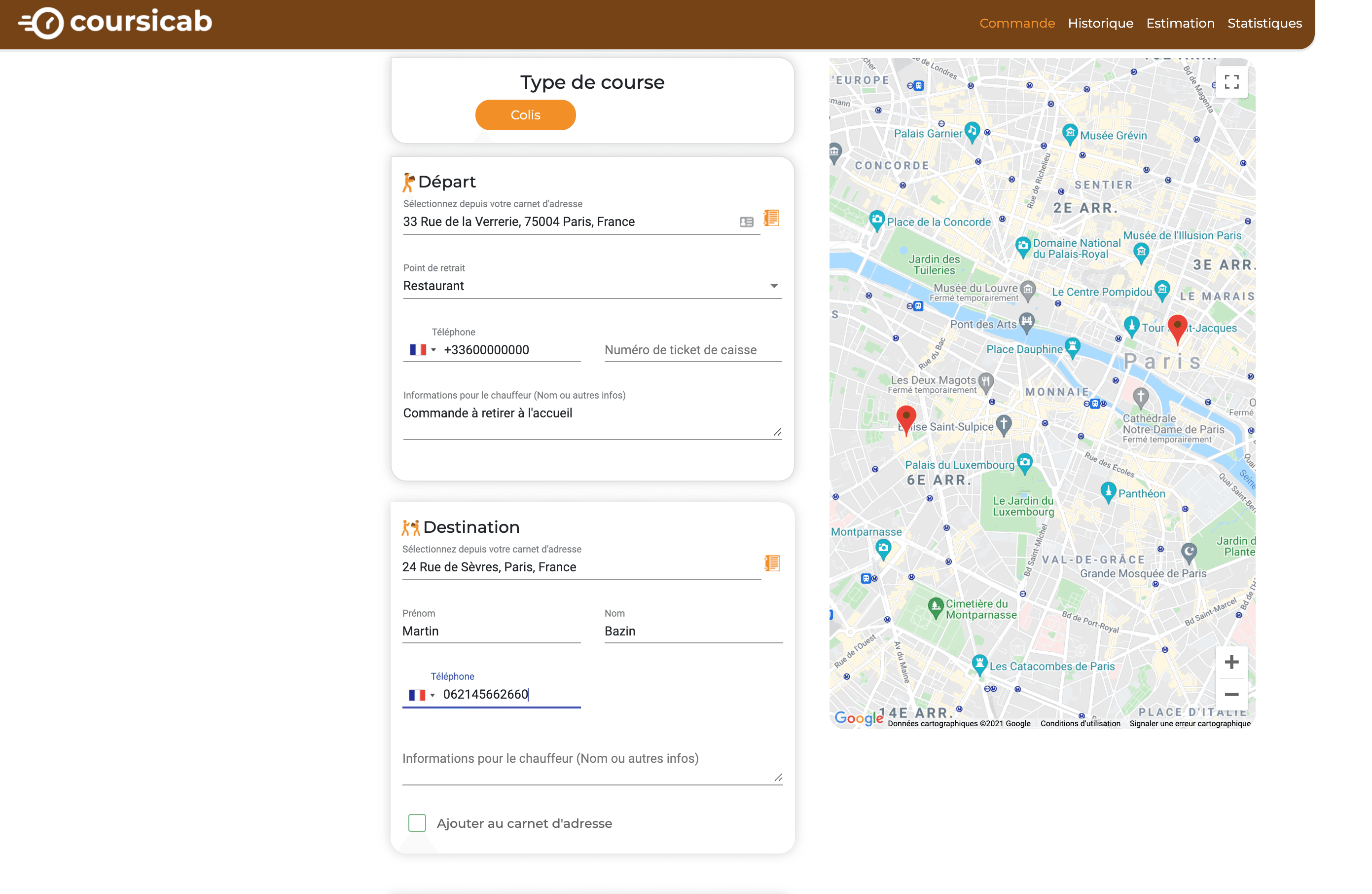Open country flag selector for Destination phone

pos(421,695)
